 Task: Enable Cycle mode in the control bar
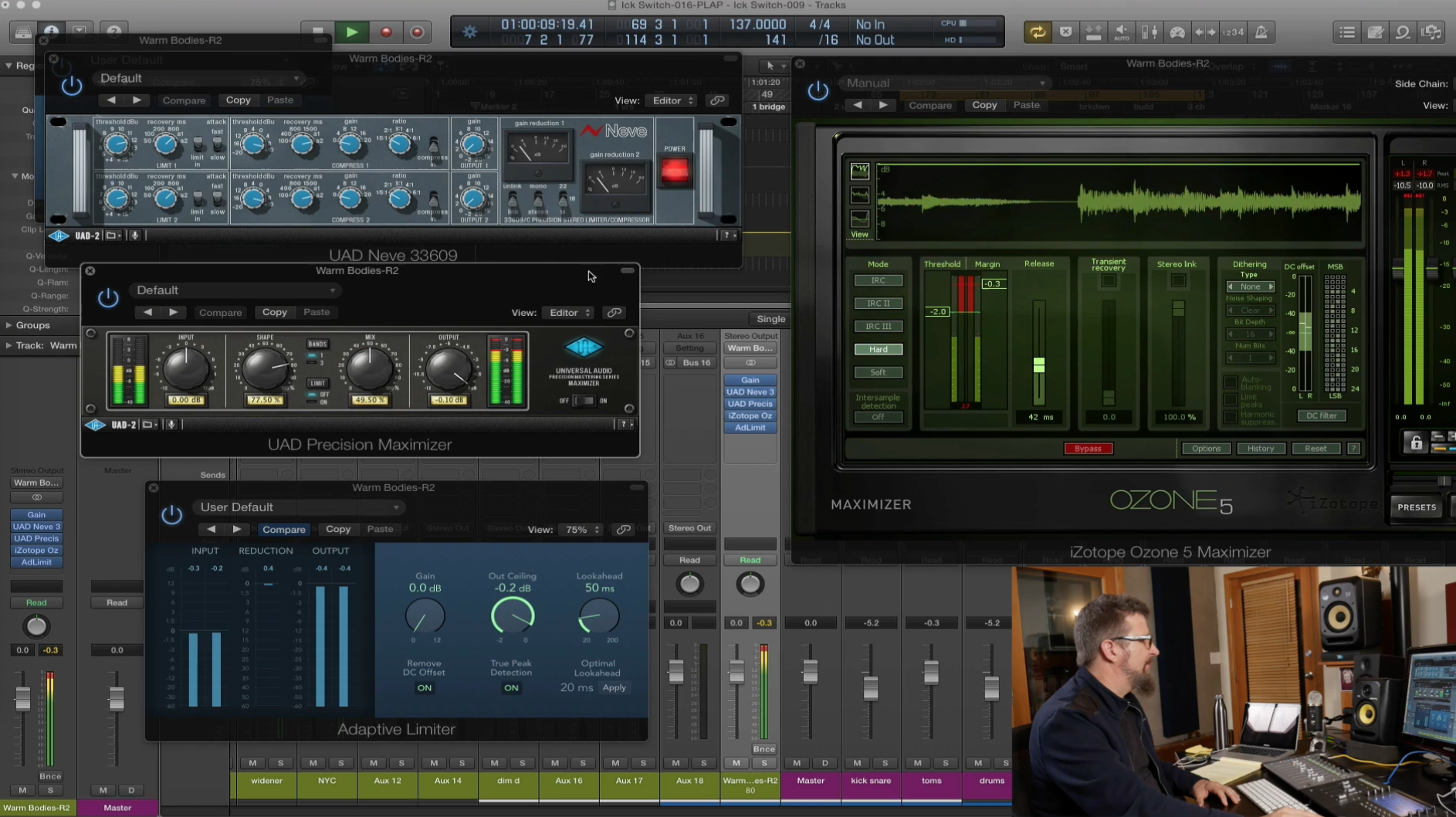1038,32
